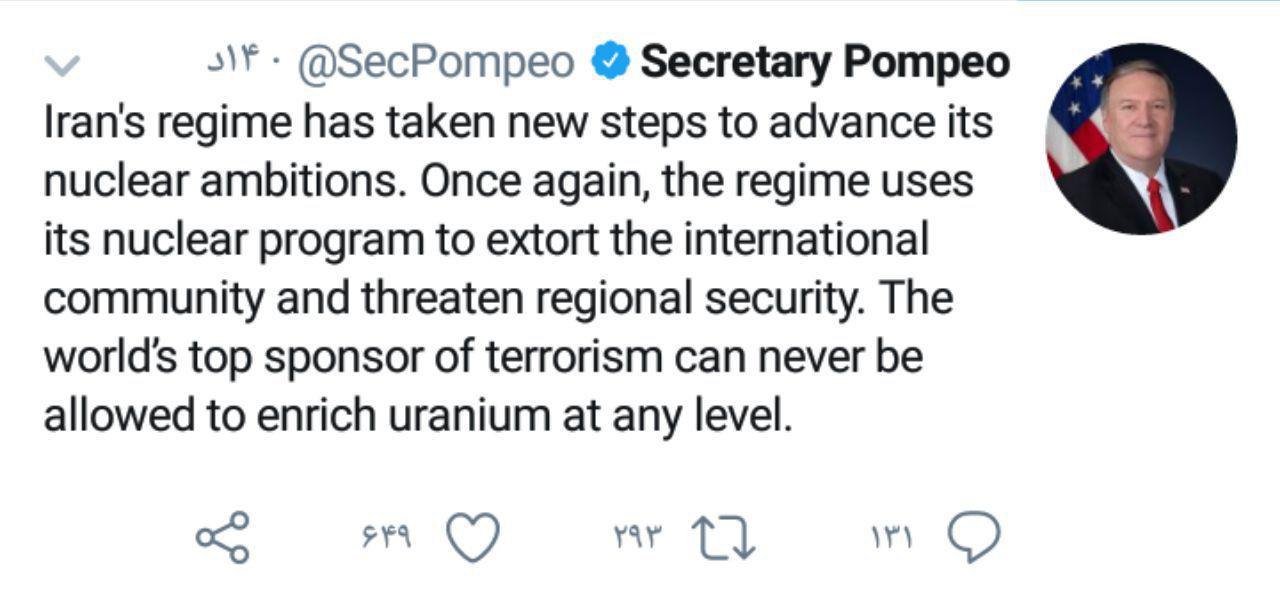The image size is (1280, 595).
Task: Click the blue verified badge
Action: click(609, 63)
